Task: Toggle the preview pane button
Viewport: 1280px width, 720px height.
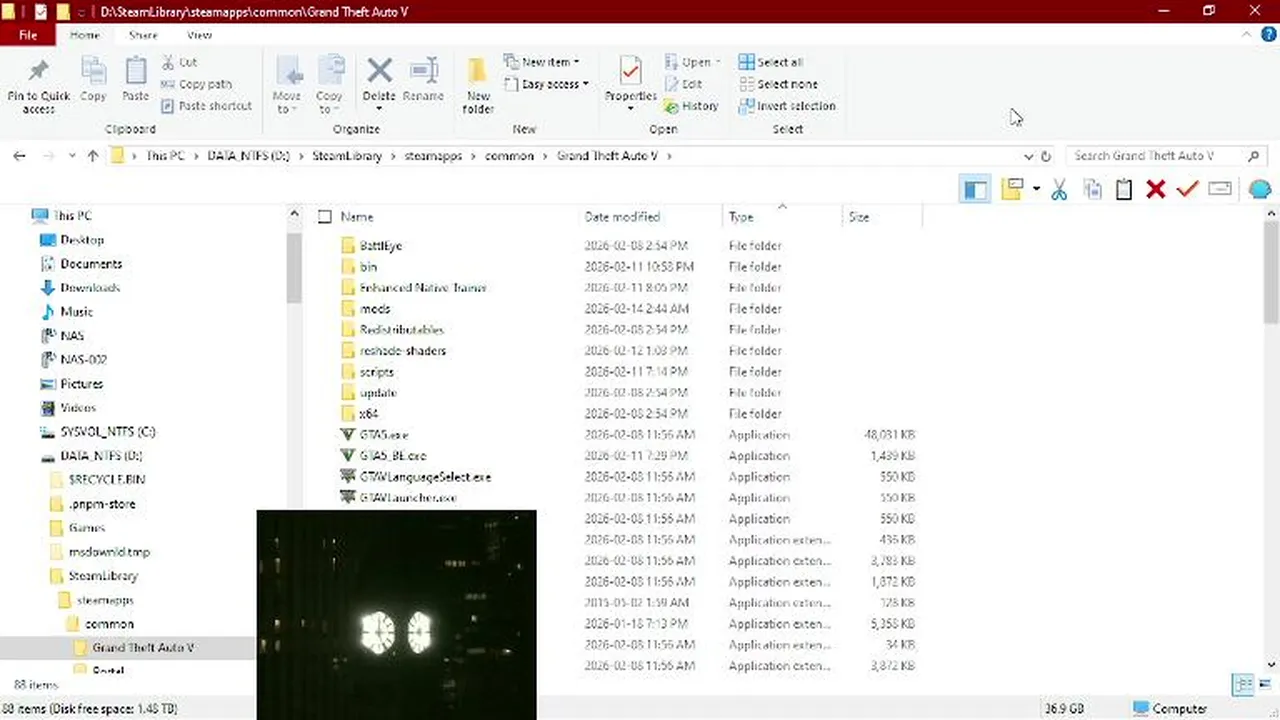Action: click(975, 189)
